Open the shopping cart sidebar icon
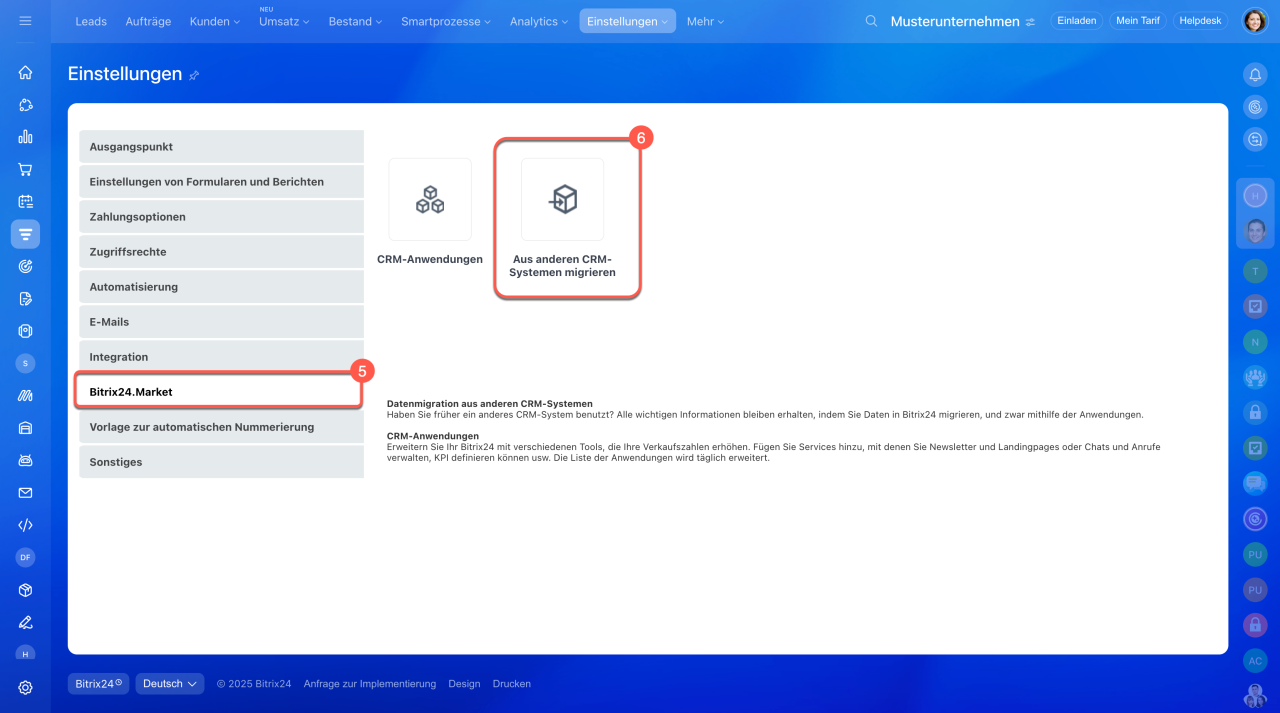 click(x=25, y=169)
